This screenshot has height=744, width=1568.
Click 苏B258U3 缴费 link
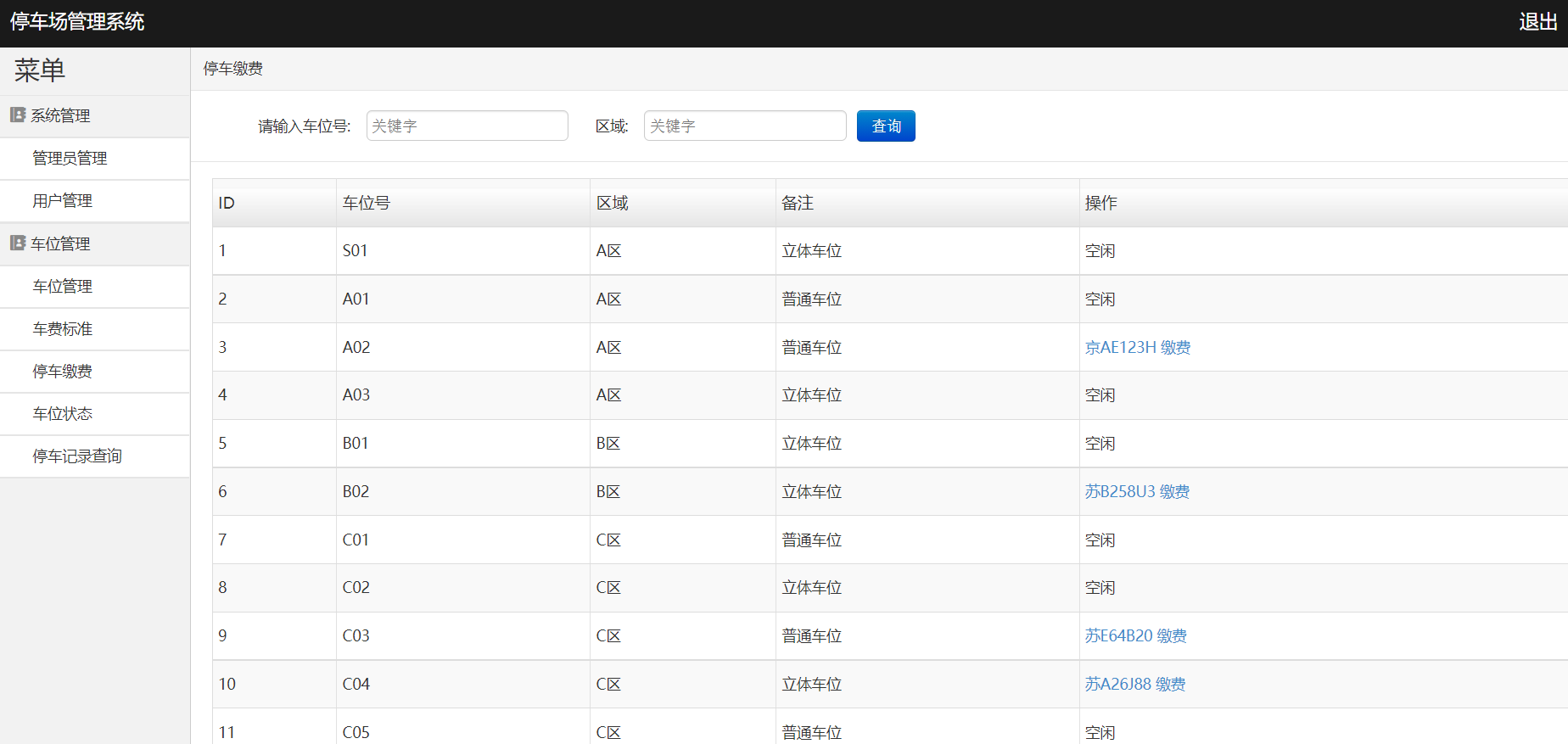1136,492
